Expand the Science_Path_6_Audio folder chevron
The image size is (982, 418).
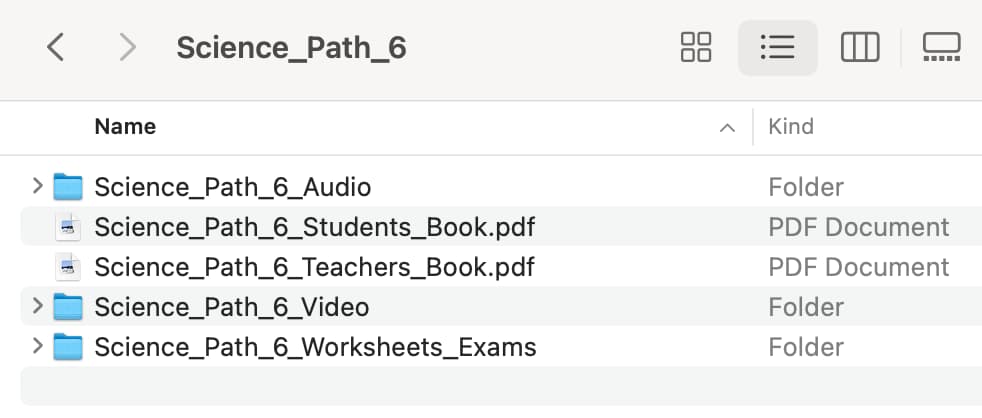[x=38, y=186]
